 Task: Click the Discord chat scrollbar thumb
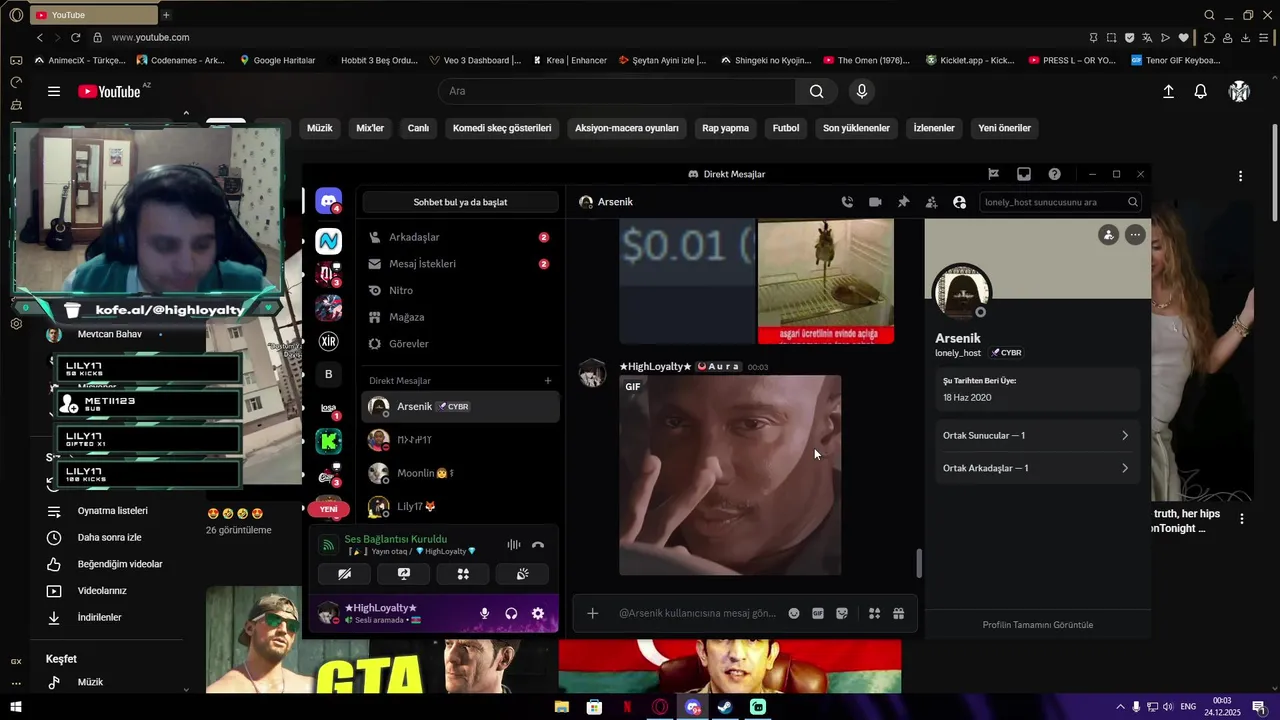pyautogui.click(x=918, y=563)
